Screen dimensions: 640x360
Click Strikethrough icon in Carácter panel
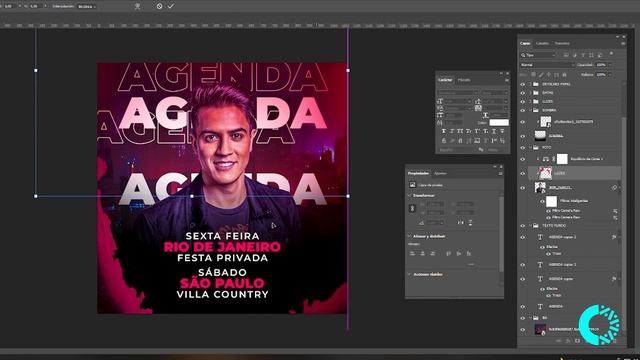point(502,131)
